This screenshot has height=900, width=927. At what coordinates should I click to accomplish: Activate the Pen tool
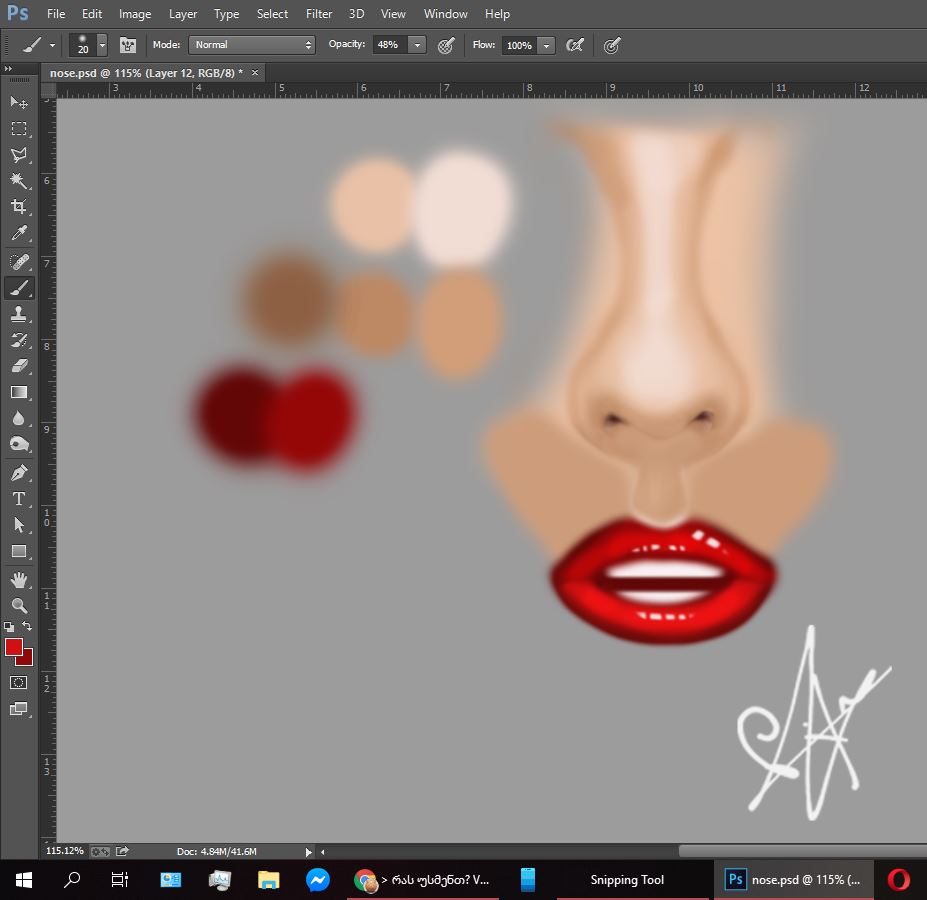(x=19, y=472)
